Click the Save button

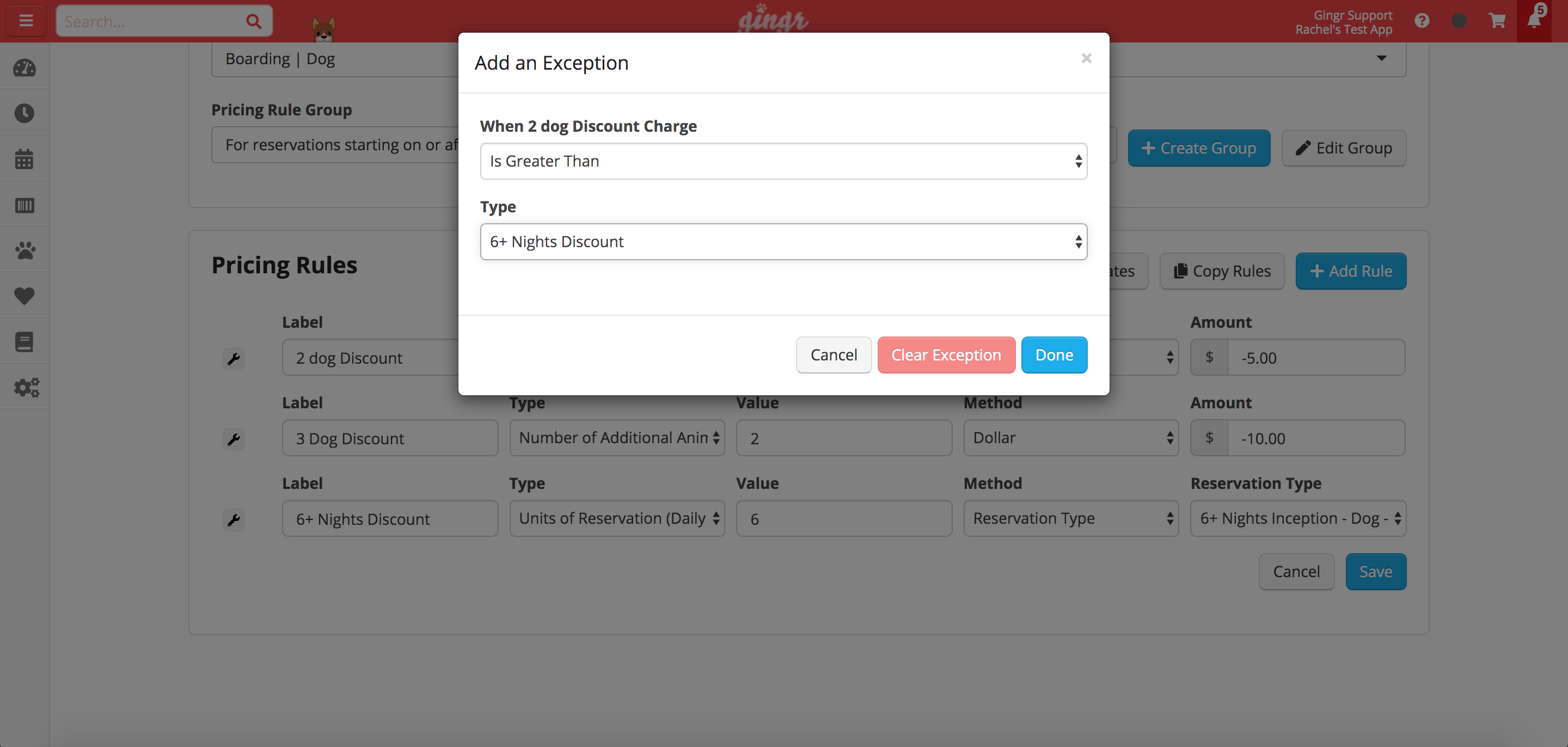point(1376,572)
